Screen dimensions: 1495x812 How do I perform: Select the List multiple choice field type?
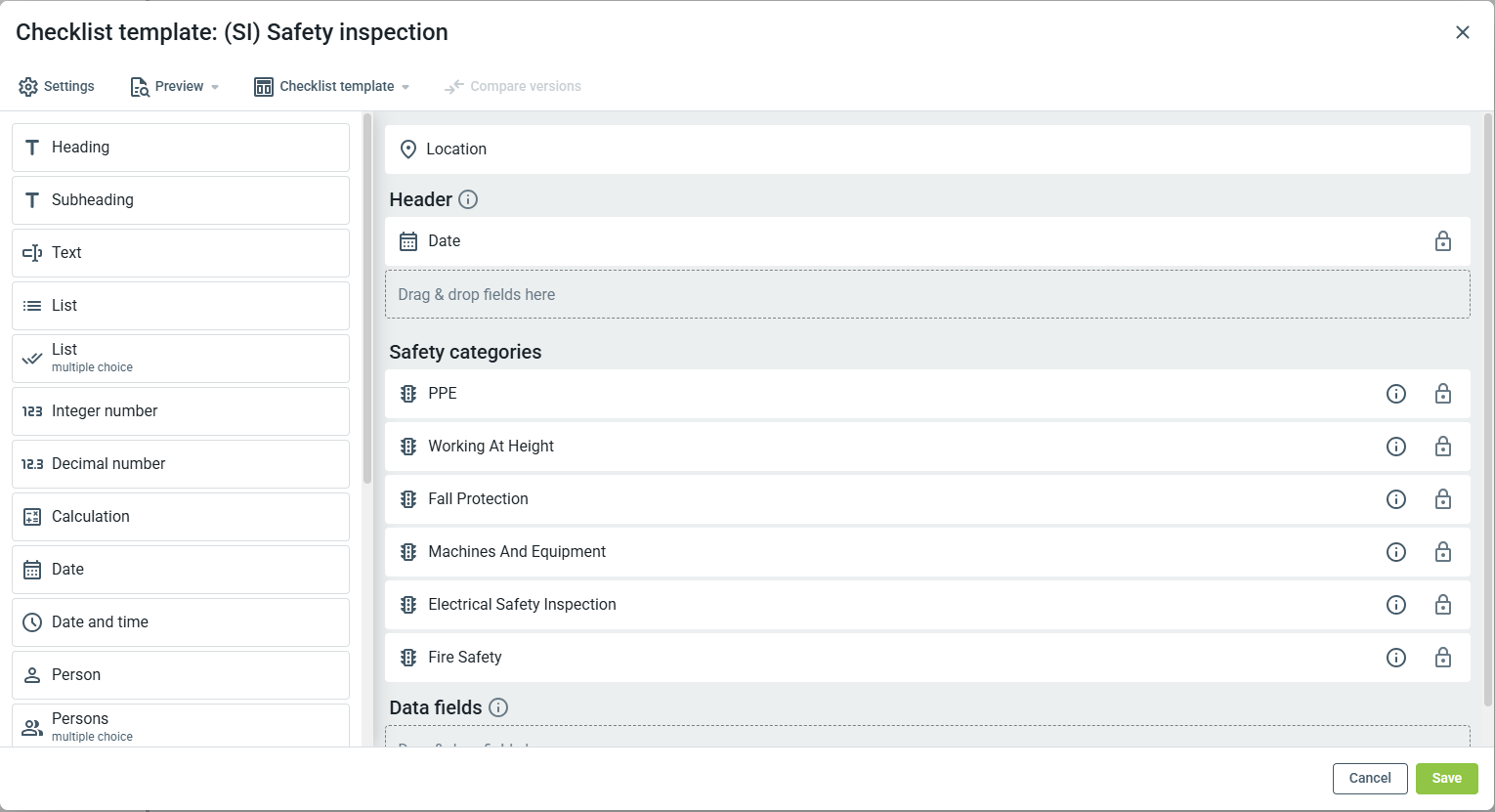tap(181, 359)
